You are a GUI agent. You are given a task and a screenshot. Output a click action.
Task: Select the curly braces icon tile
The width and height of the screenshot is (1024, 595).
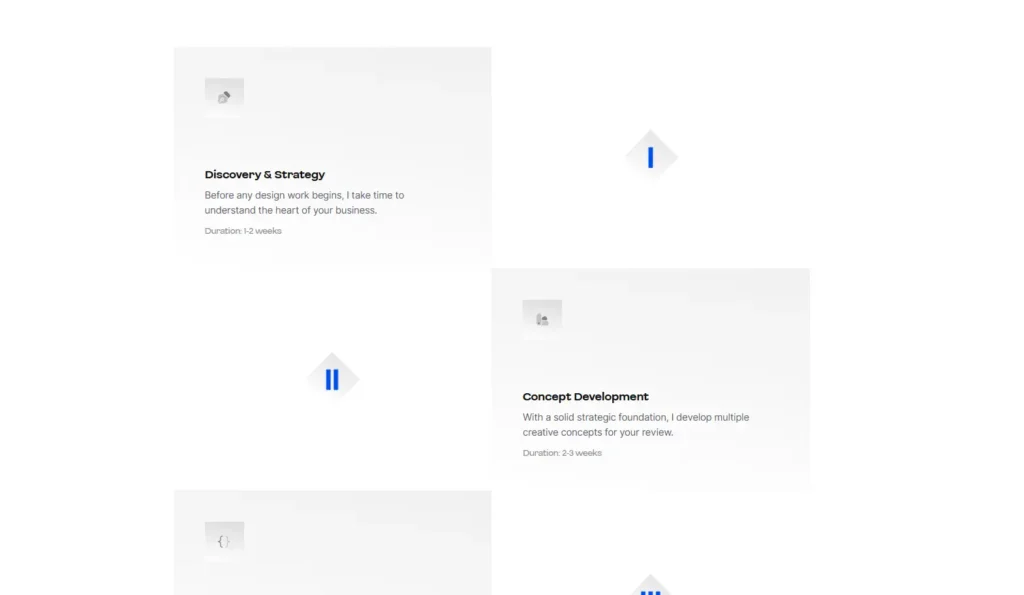(224, 540)
